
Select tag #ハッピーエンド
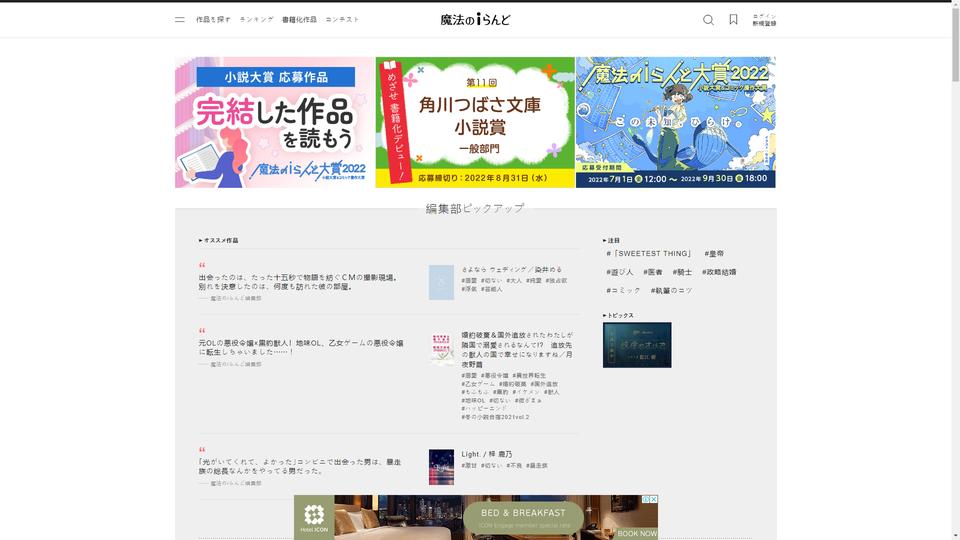point(484,408)
